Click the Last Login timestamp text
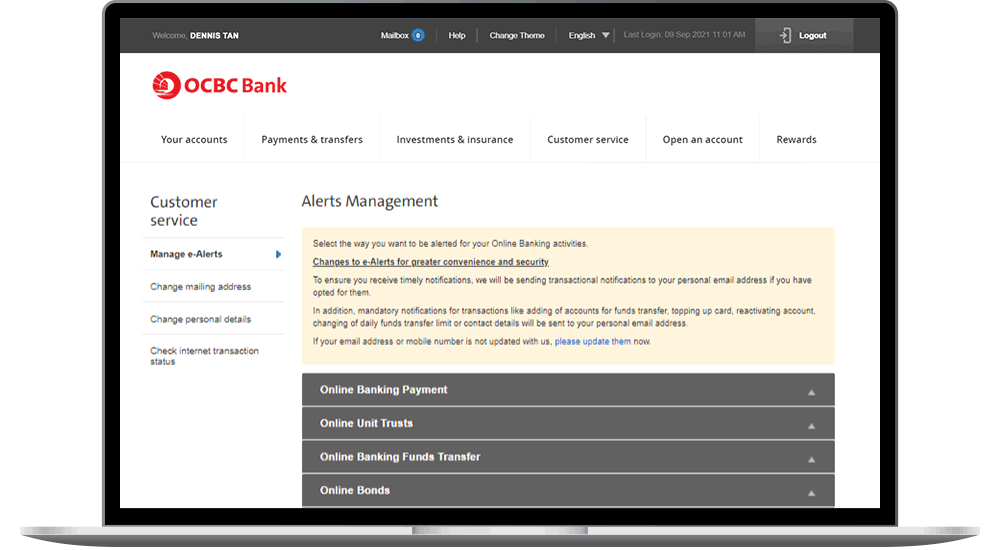Image resolution: width=1000 pixels, height=550 pixels. (684, 34)
